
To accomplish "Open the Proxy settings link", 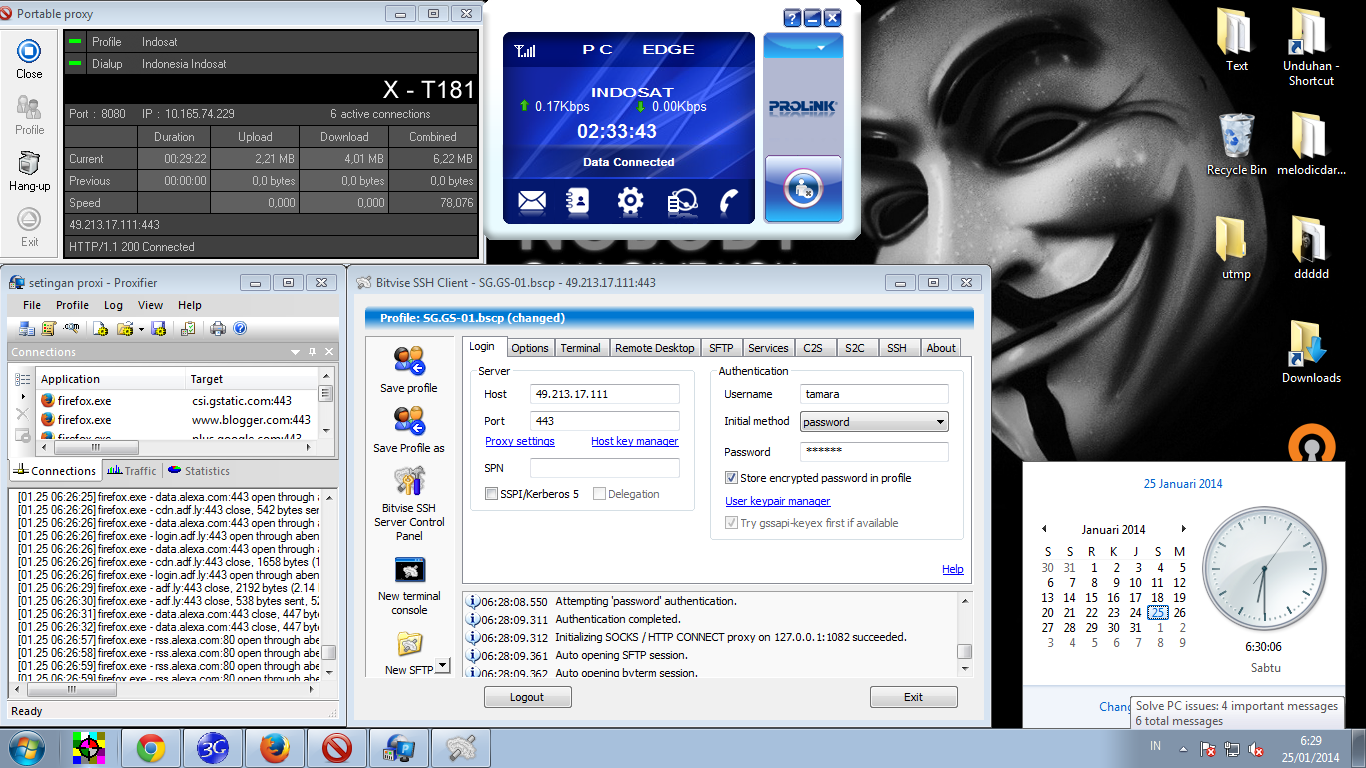I will [x=520, y=441].
